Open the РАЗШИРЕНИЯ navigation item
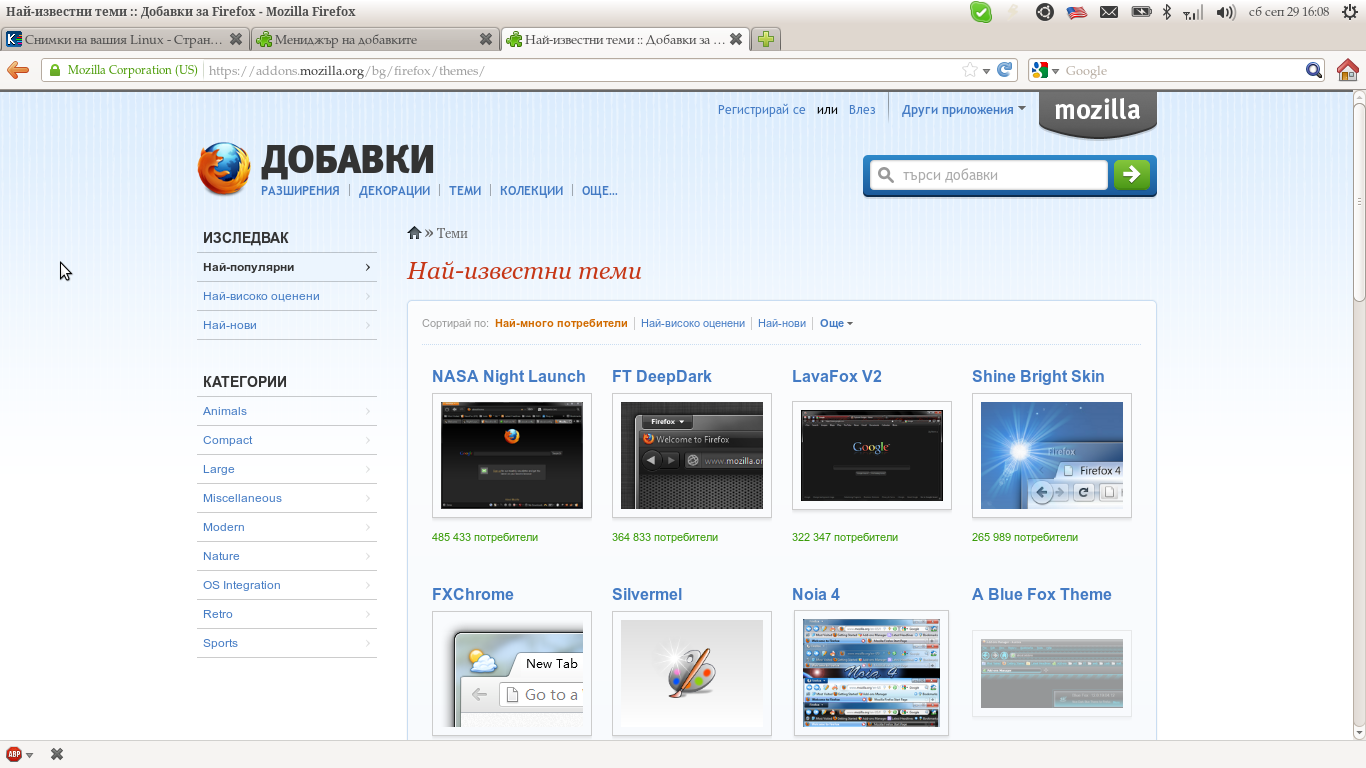1366x768 pixels. tap(300, 190)
